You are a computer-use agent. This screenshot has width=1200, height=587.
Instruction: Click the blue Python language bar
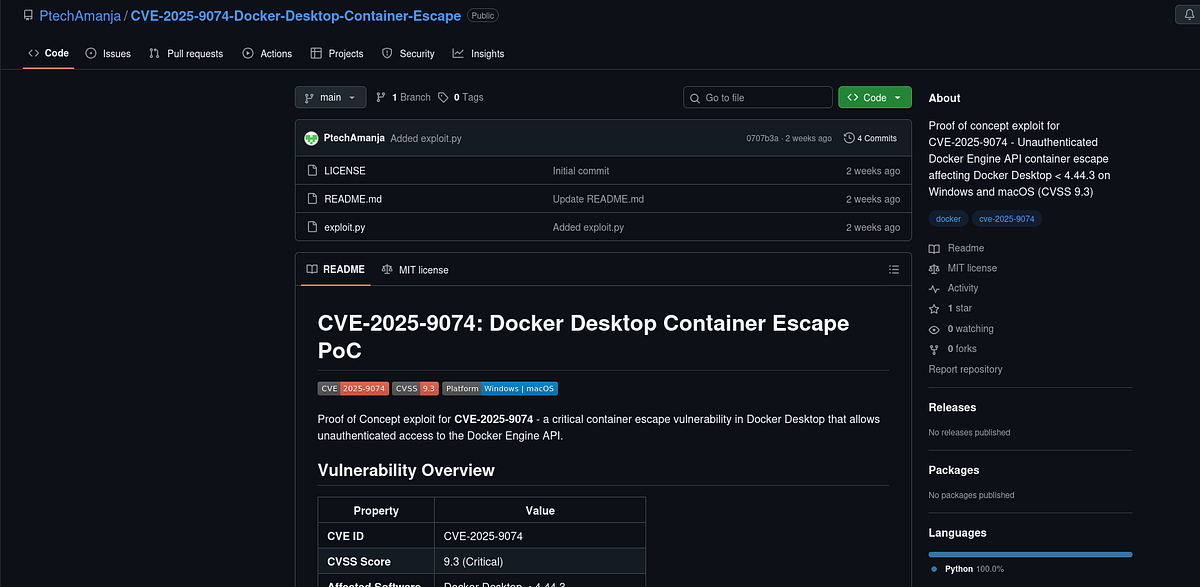tap(1030, 554)
